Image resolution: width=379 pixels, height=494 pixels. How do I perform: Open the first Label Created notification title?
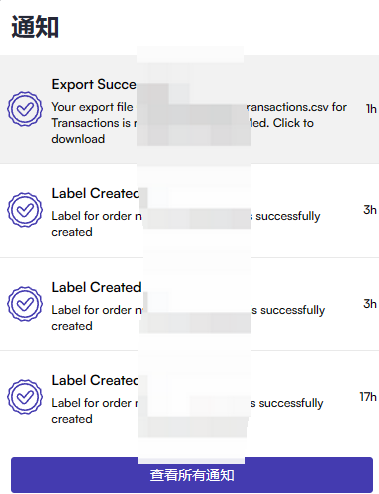(x=95, y=193)
